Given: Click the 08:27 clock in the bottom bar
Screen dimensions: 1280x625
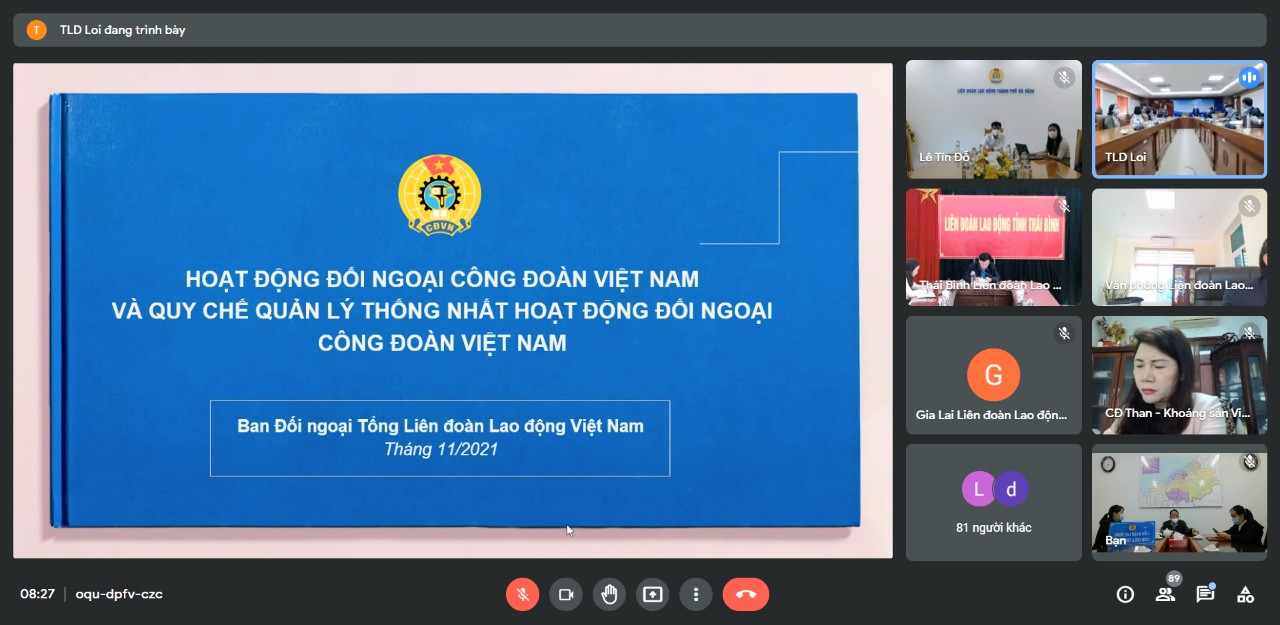Looking at the screenshot, I should (x=38, y=594).
